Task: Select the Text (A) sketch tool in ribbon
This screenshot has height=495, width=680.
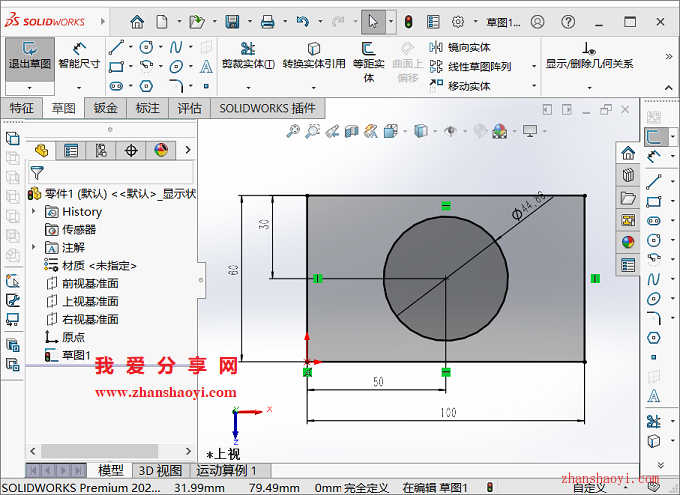Action: (206, 66)
